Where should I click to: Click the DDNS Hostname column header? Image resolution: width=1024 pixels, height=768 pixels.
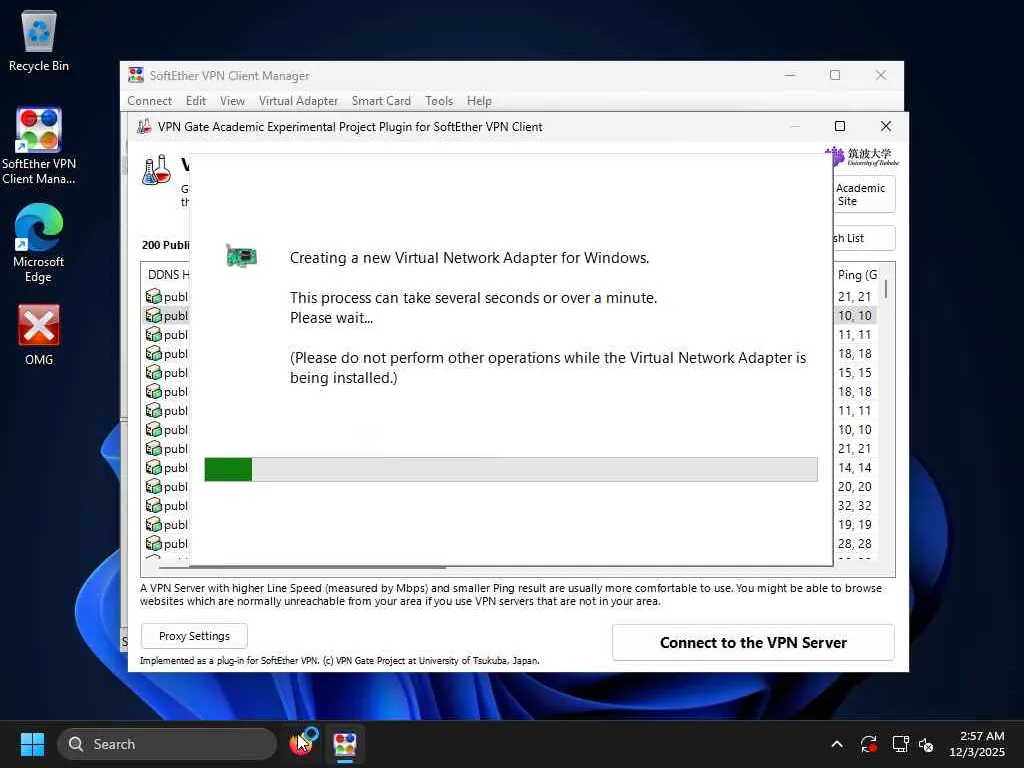(x=168, y=275)
